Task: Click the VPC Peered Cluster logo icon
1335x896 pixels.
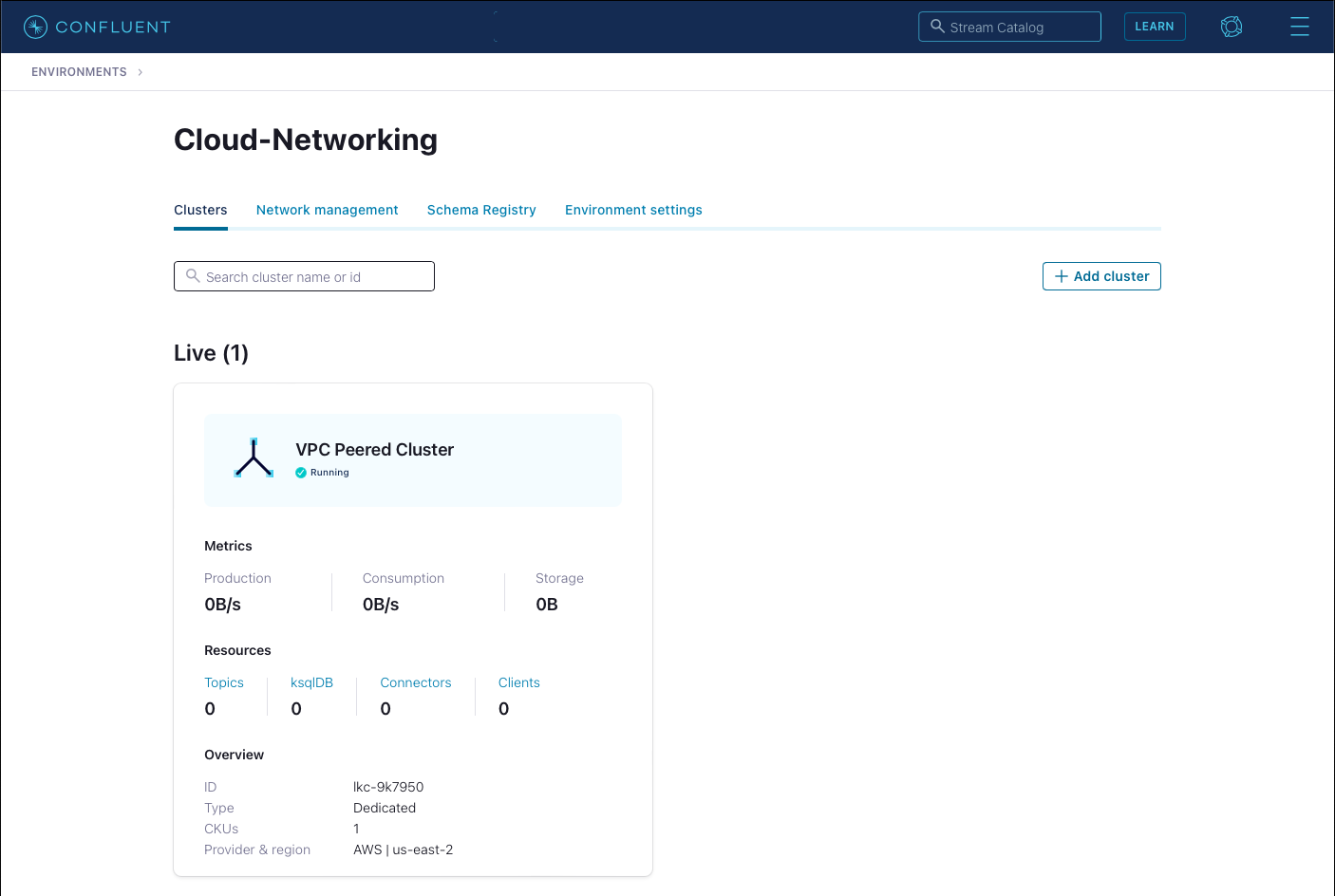Action: [254, 457]
